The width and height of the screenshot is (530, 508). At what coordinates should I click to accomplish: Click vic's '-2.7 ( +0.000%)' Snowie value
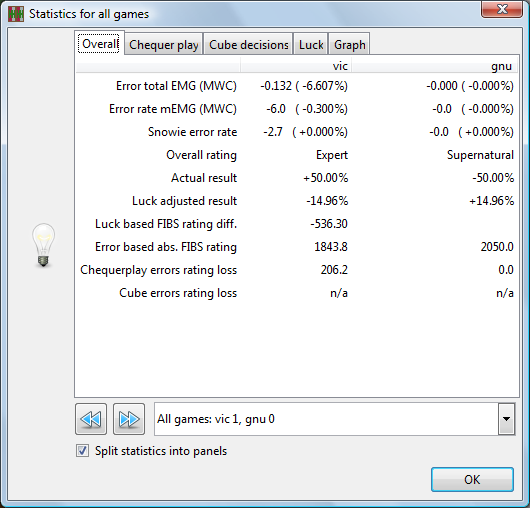pyautogui.click(x=306, y=132)
